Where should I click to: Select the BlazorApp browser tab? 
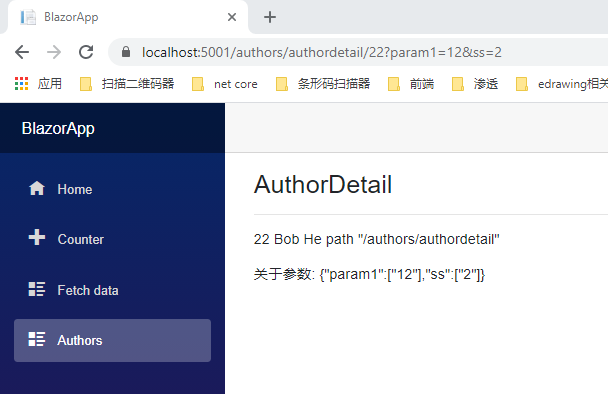coord(128,17)
